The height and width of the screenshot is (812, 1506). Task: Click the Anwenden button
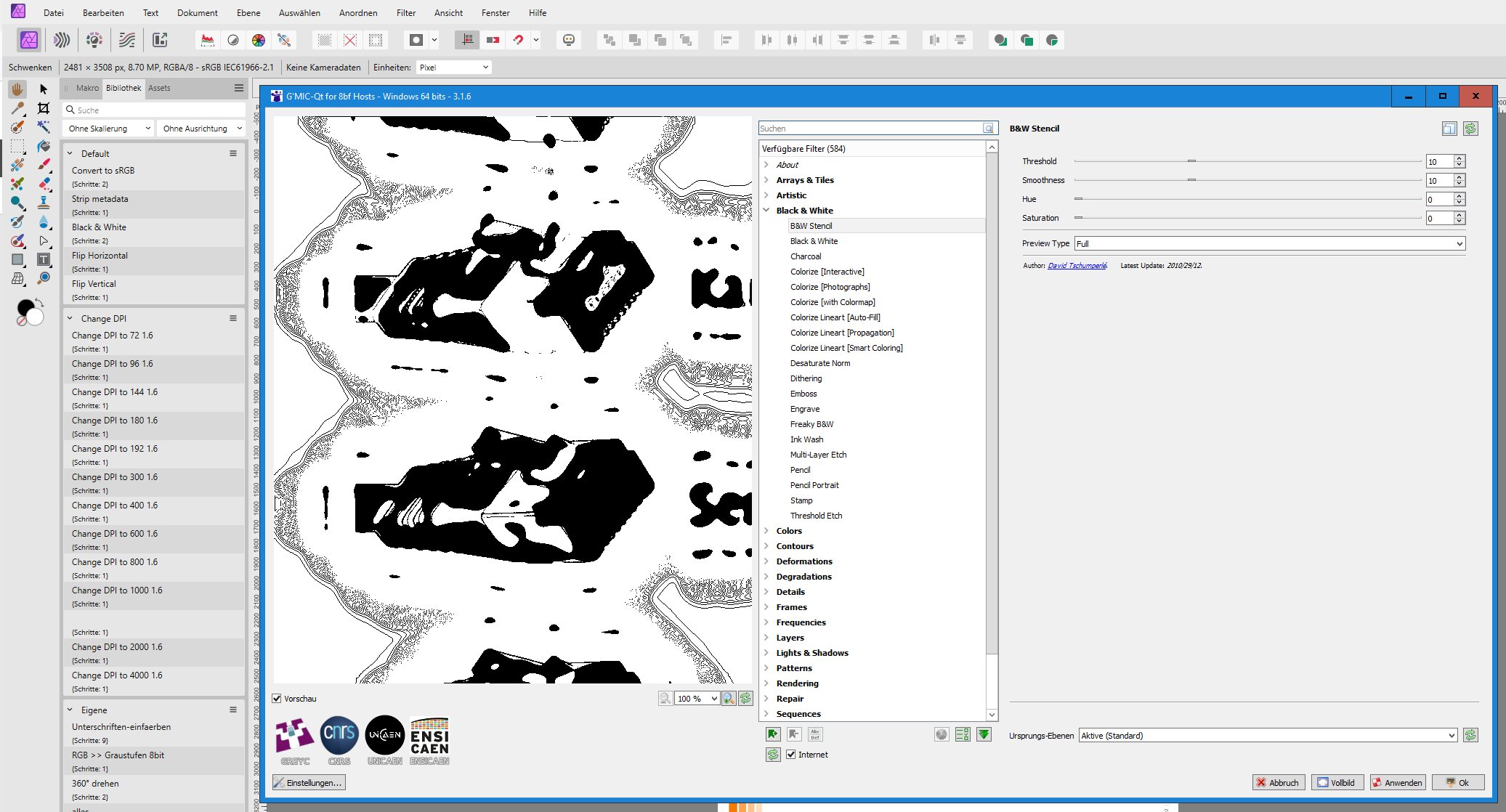1397,782
